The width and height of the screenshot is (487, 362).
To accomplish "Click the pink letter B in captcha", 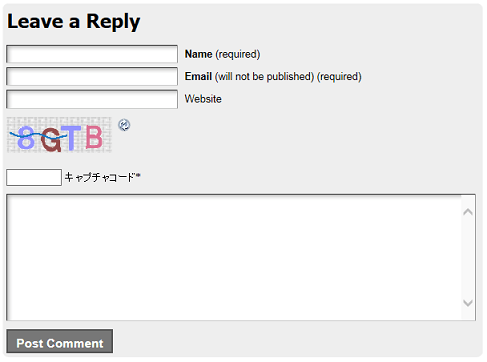I will pos(94,137).
